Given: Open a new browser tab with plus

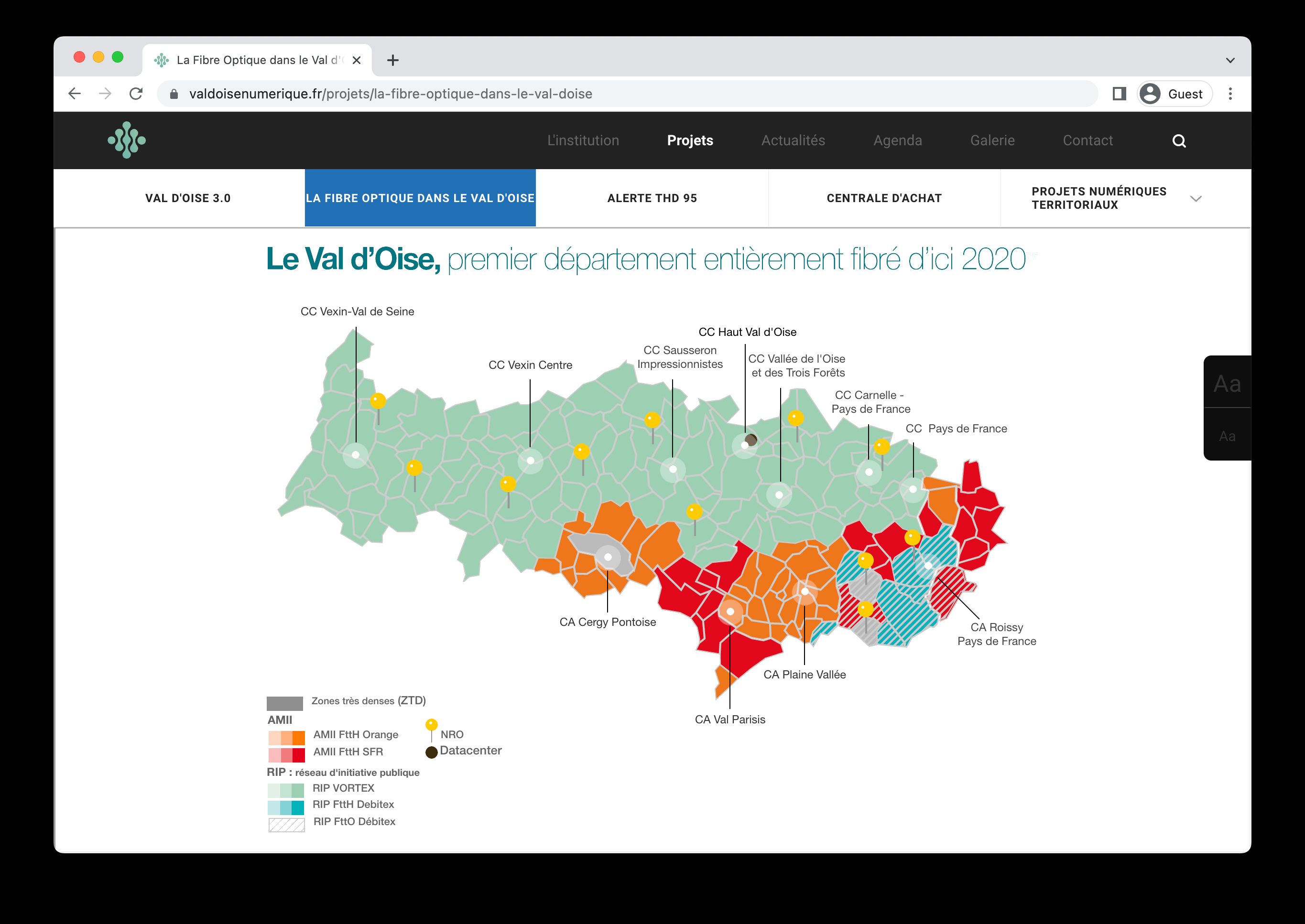Looking at the screenshot, I should [x=393, y=60].
